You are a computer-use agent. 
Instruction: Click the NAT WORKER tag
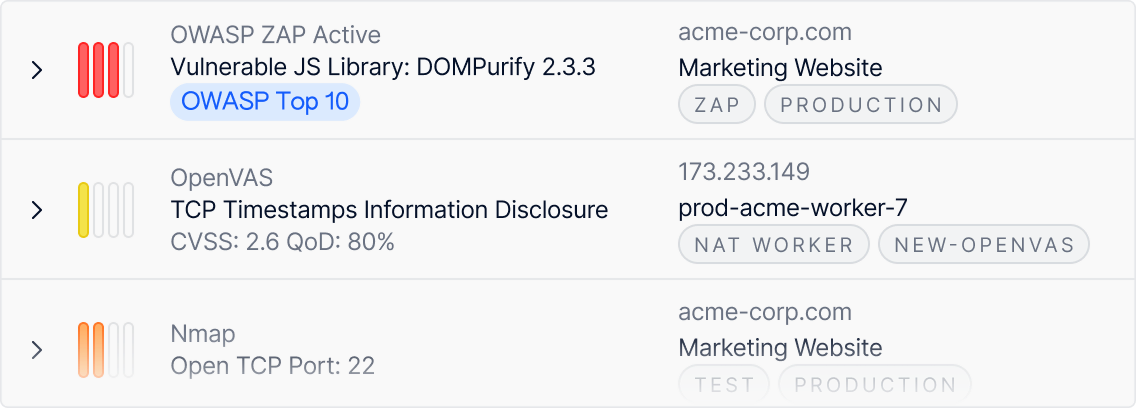coord(773,245)
